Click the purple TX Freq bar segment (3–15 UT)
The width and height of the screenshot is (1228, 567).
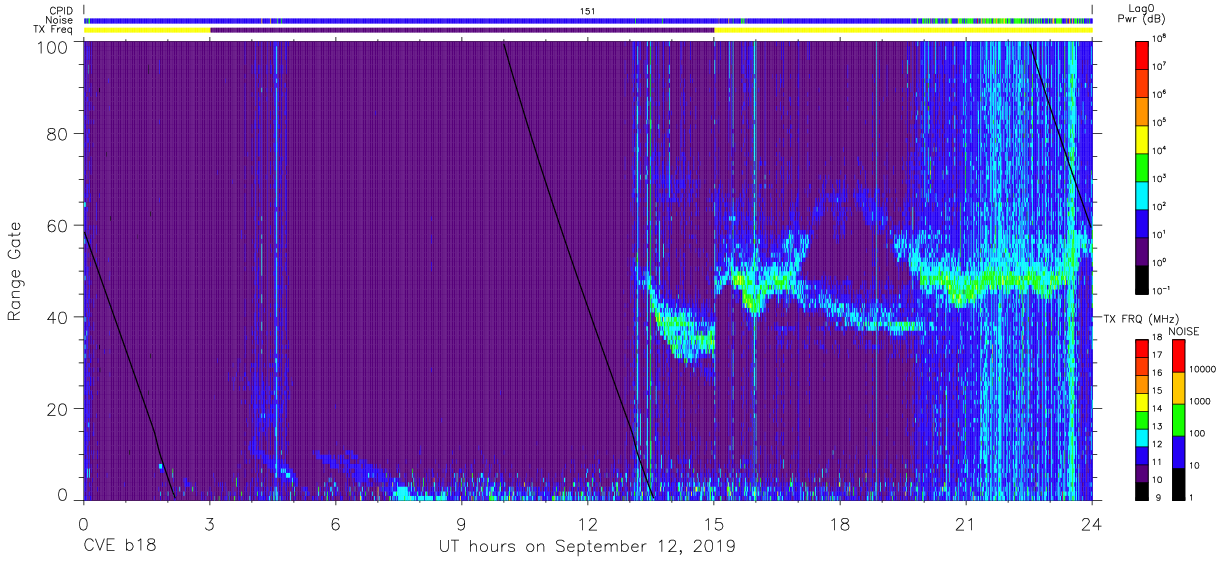click(462, 30)
